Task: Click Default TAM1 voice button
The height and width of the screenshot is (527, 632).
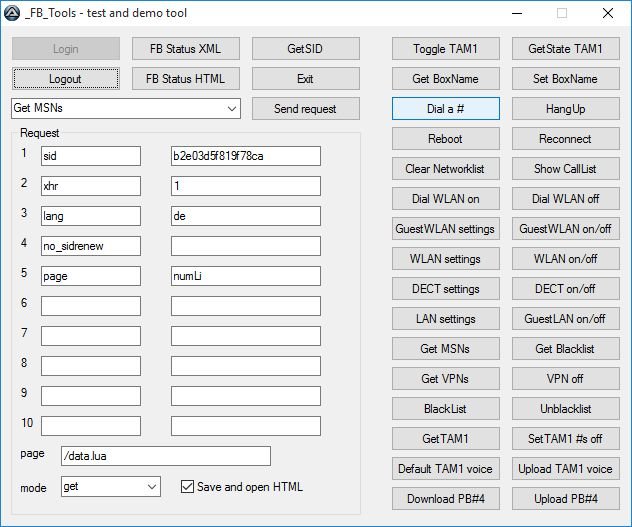Action: point(446,469)
